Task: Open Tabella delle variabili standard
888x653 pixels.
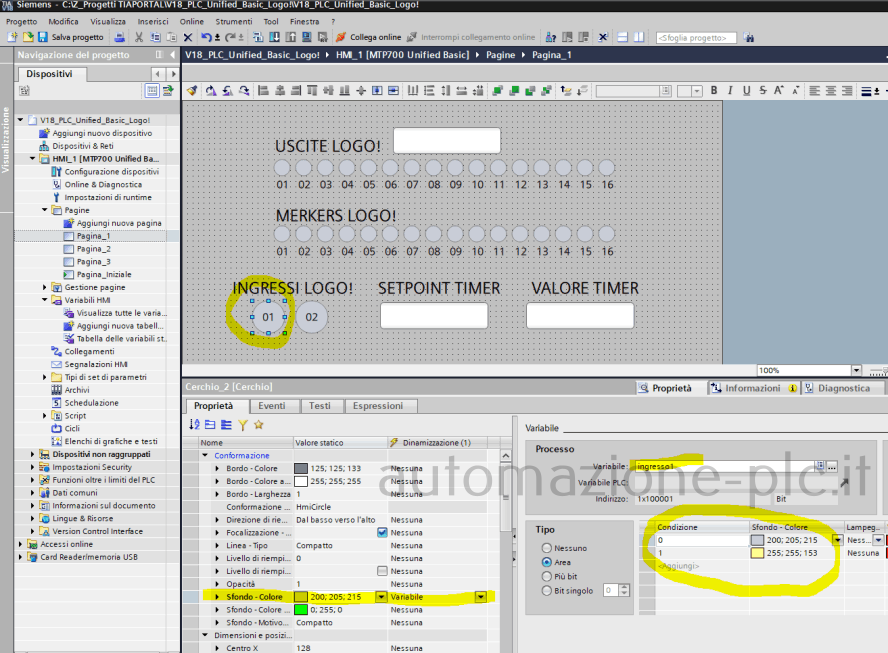Action: coord(121,339)
